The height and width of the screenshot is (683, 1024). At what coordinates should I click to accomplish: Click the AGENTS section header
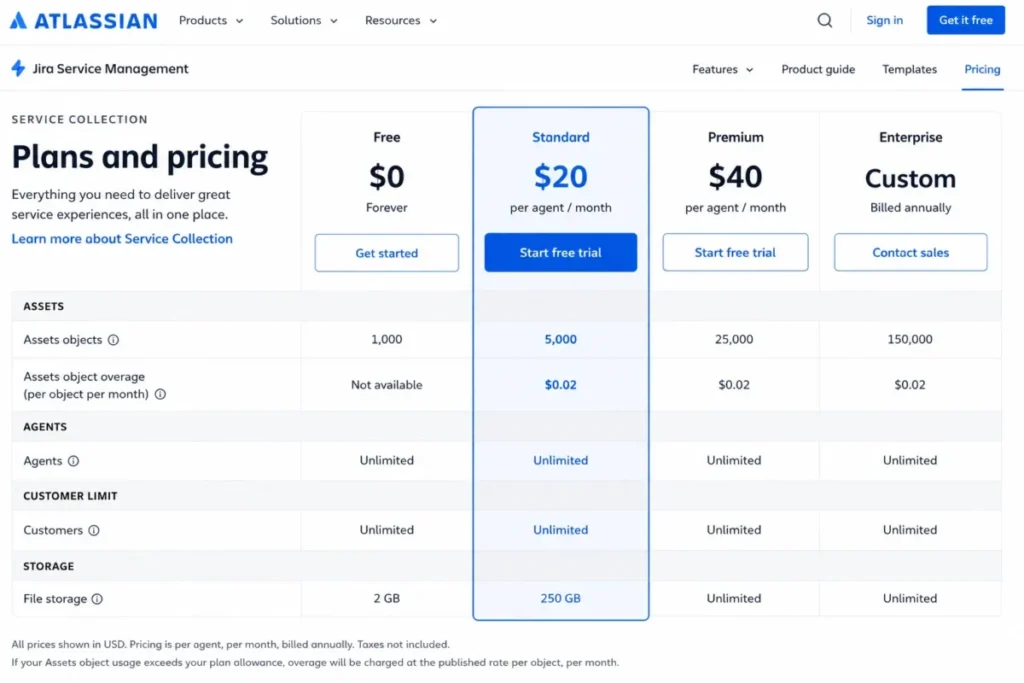[45, 427]
